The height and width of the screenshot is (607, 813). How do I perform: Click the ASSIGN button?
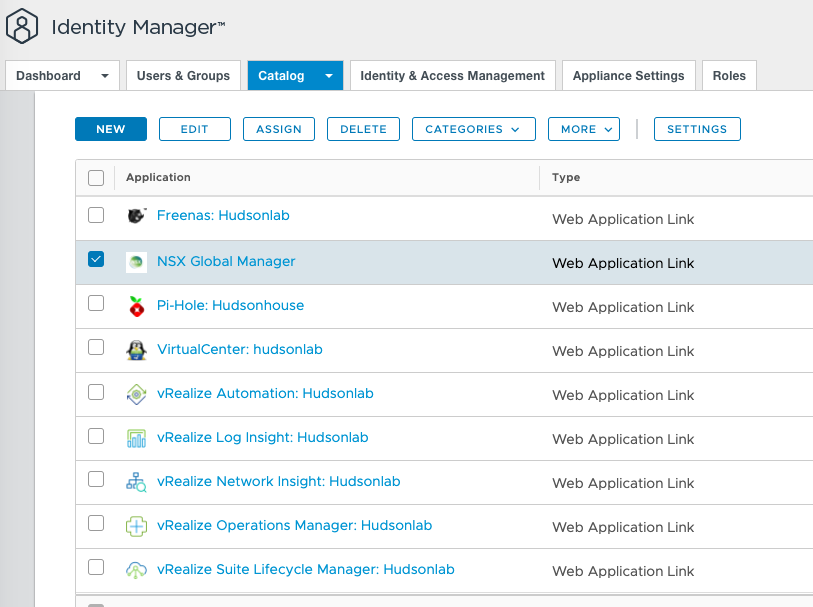(279, 129)
